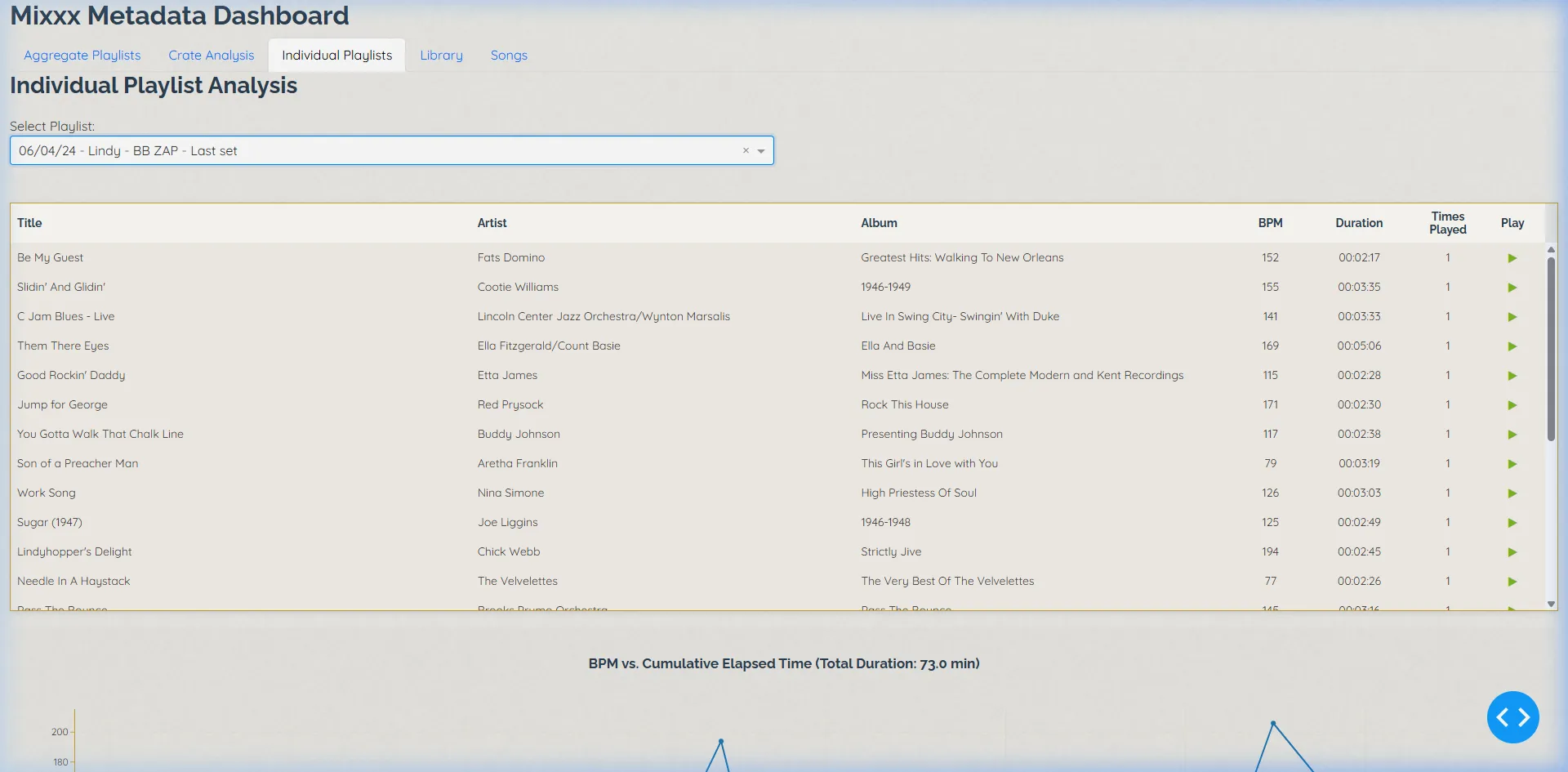Clear the selected playlist with the x
The image size is (1568, 772).
(746, 150)
